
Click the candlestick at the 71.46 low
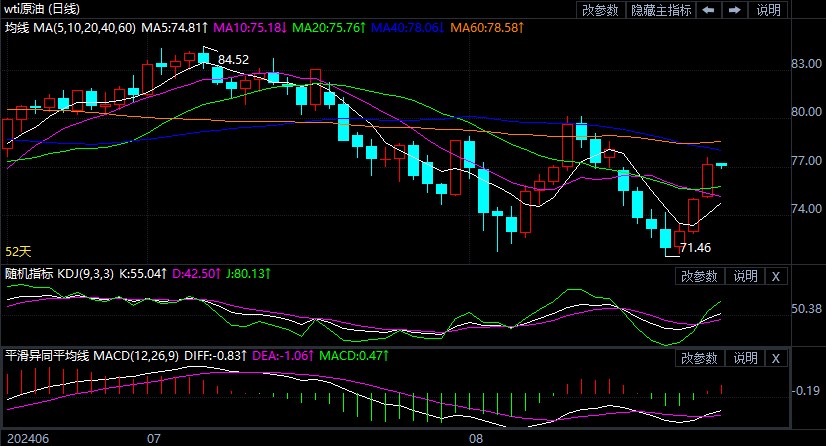(666, 238)
